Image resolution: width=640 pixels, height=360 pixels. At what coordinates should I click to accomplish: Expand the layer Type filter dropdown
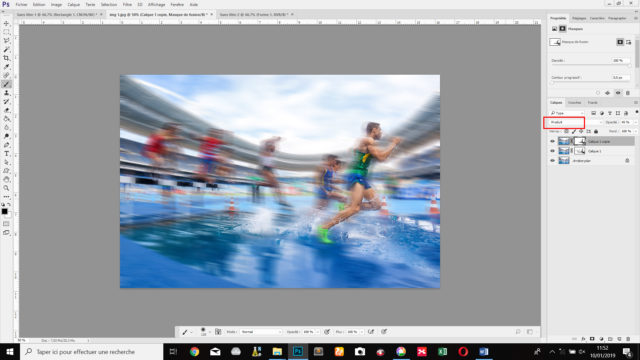pos(567,113)
